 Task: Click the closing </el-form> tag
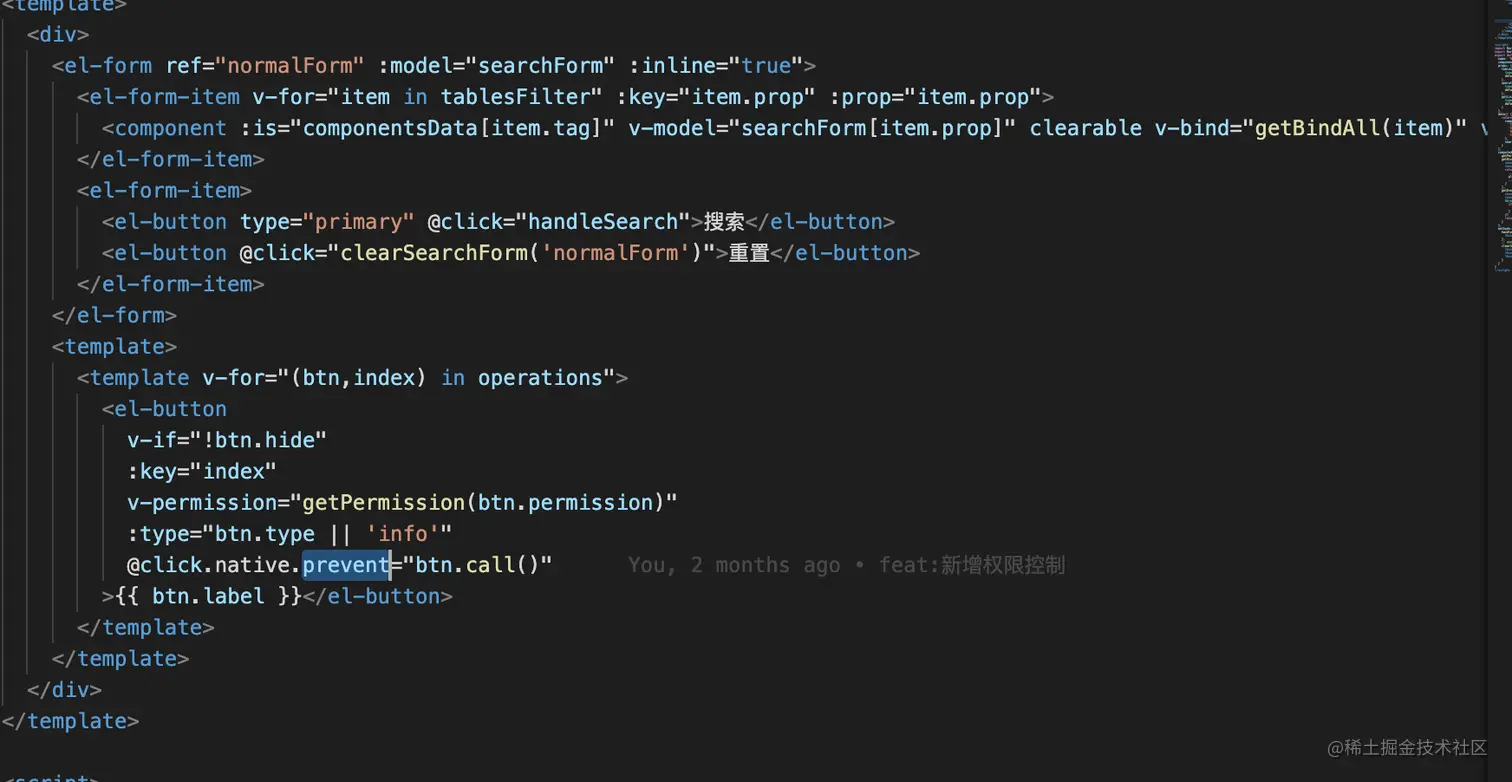[114, 315]
